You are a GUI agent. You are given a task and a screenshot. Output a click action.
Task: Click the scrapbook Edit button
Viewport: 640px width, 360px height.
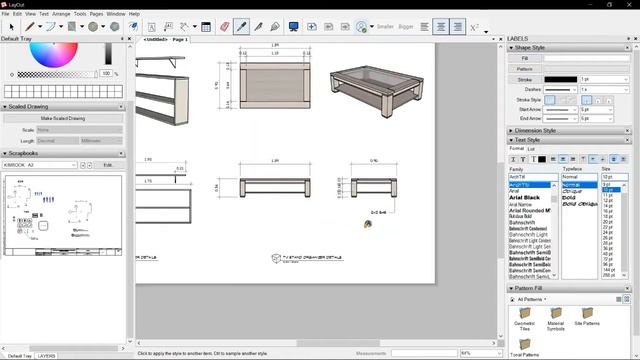click(x=108, y=165)
